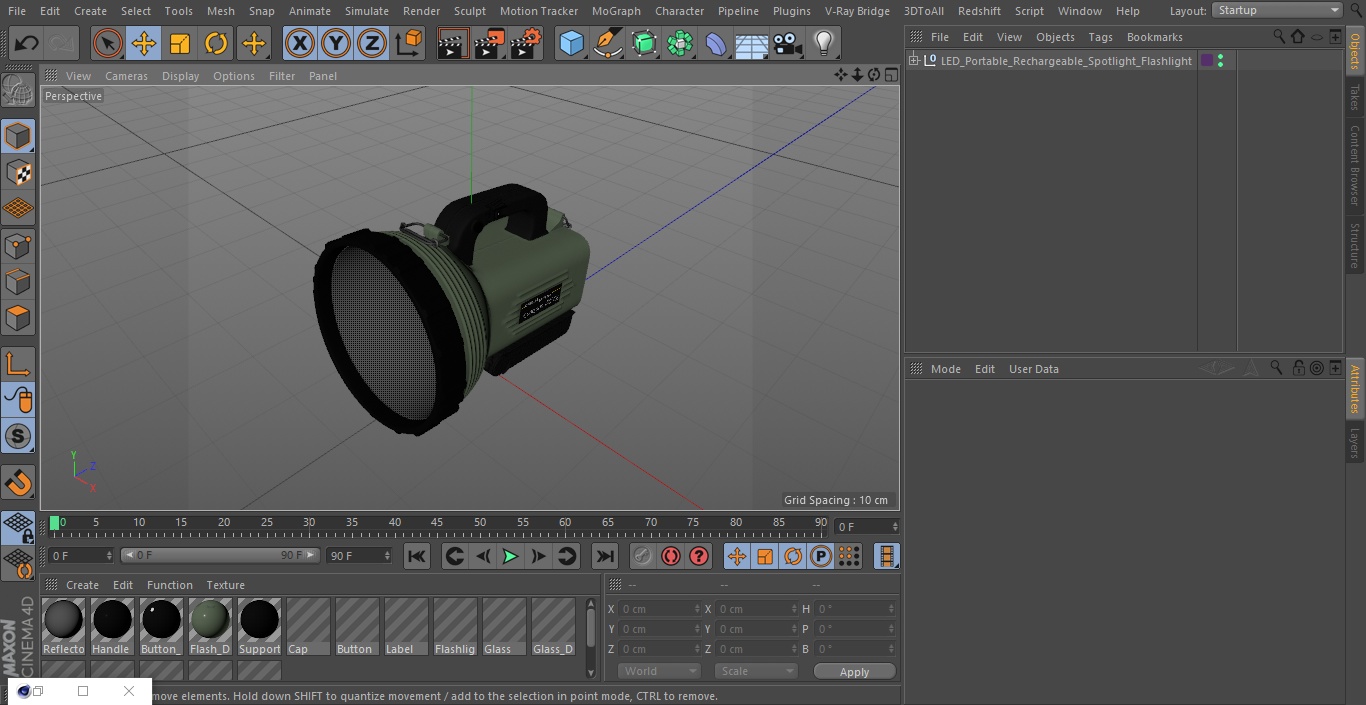Switch to the Content Browser side tab
This screenshot has height=705, width=1366.
tap(1355, 165)
